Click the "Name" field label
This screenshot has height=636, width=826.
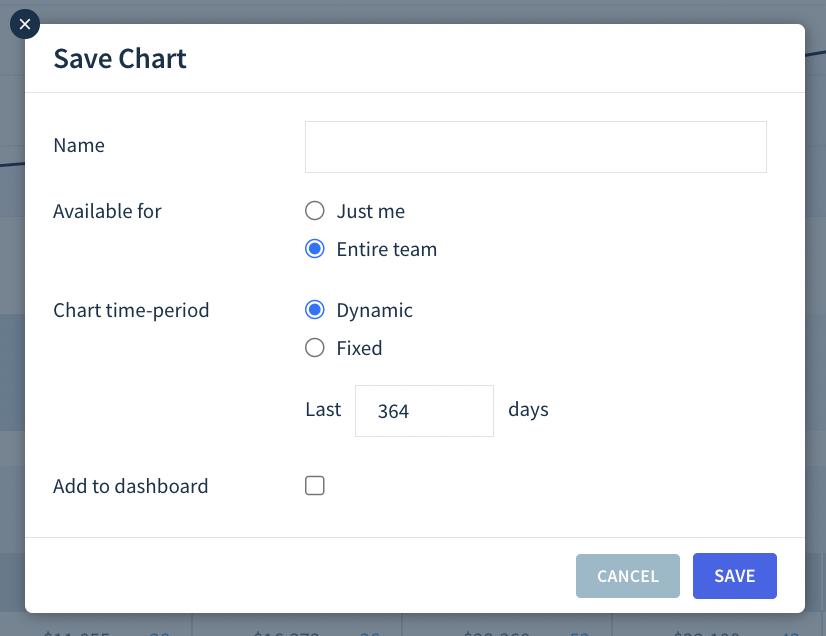coord(79,145)
